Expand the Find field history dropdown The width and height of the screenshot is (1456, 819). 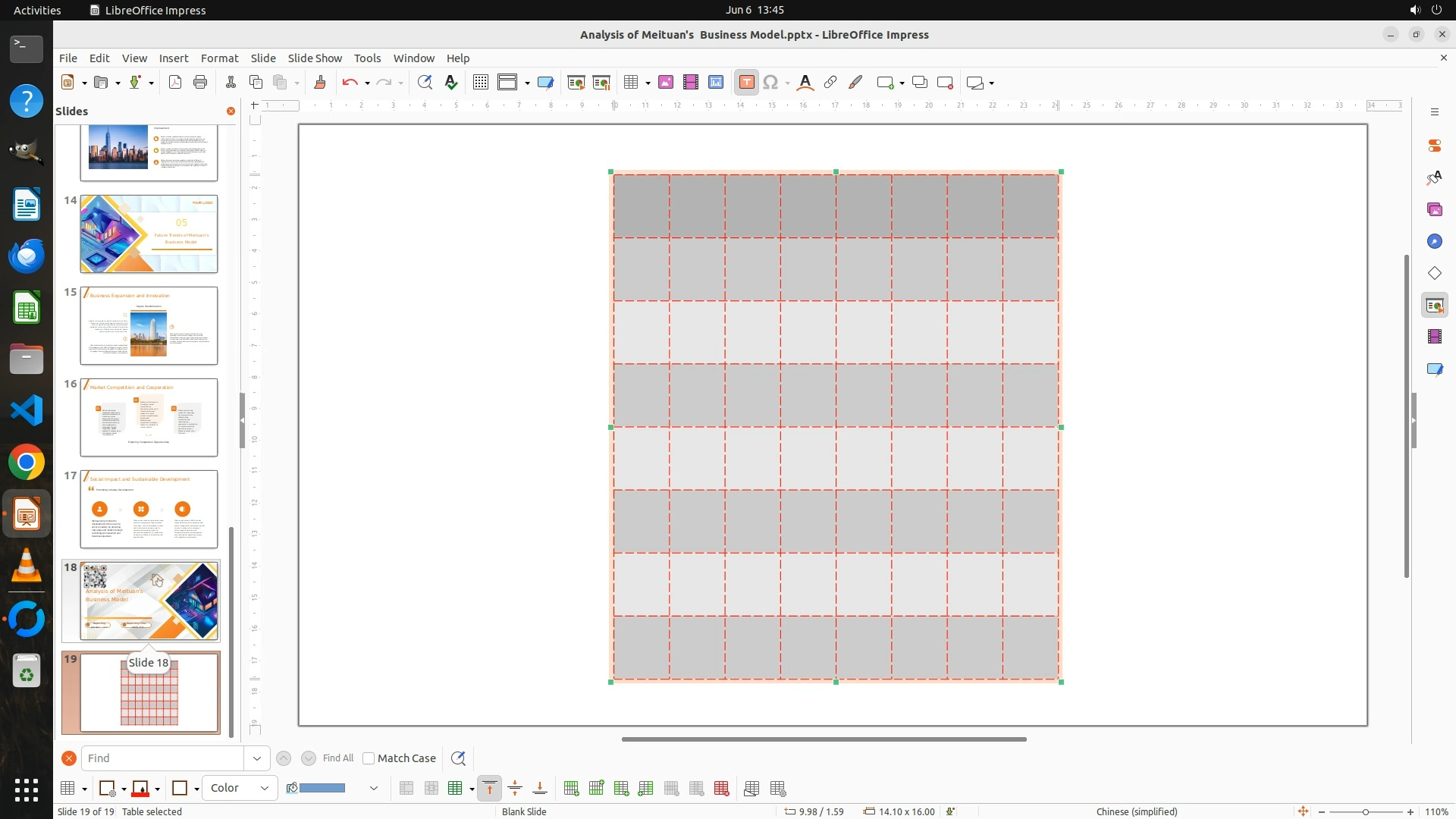tap(256, 758)
